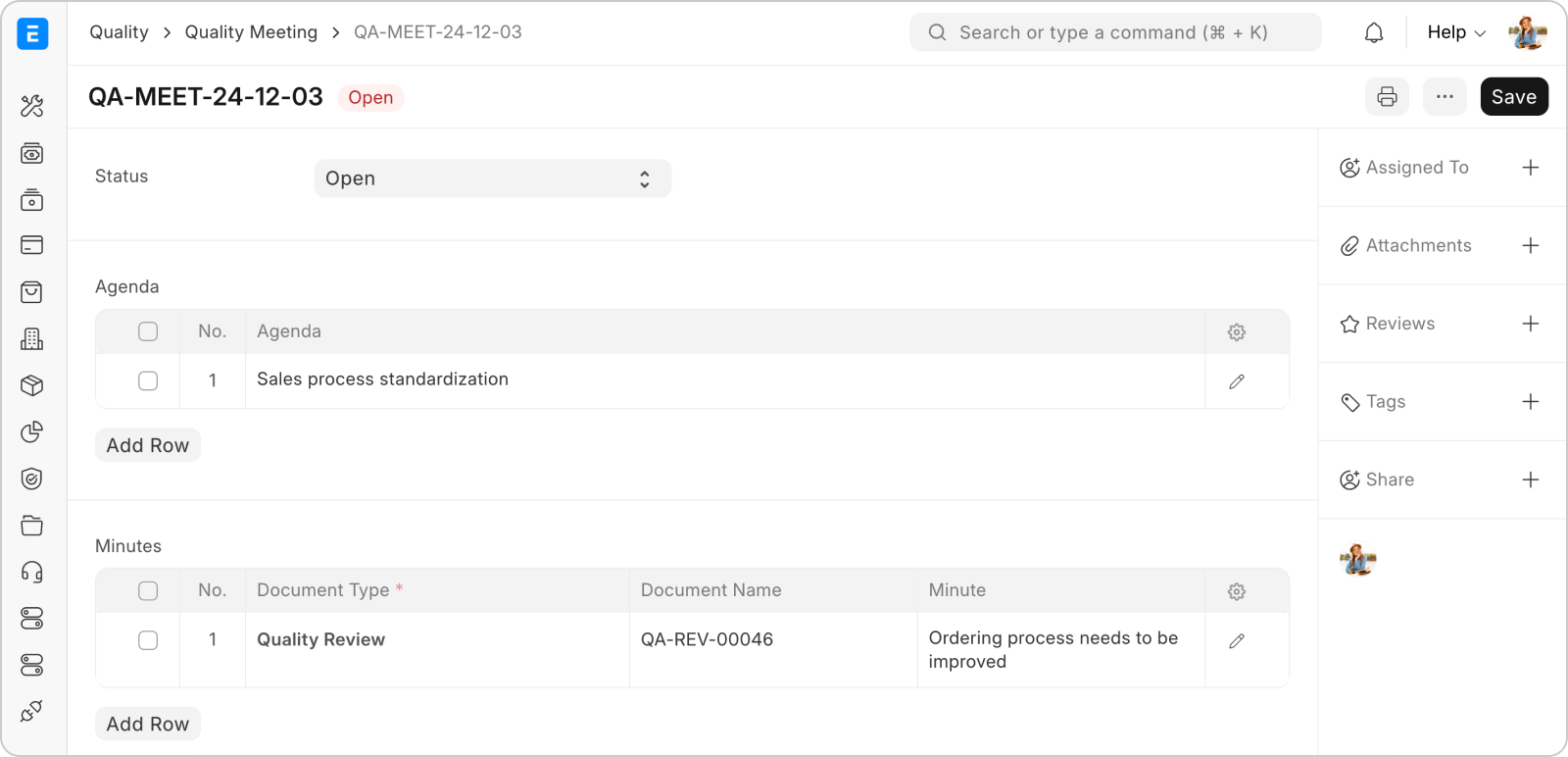Check the Sales process standardization row
The width and height of the screenshot is (1568, 757).
pyautogui.click(x=148, y=380)
